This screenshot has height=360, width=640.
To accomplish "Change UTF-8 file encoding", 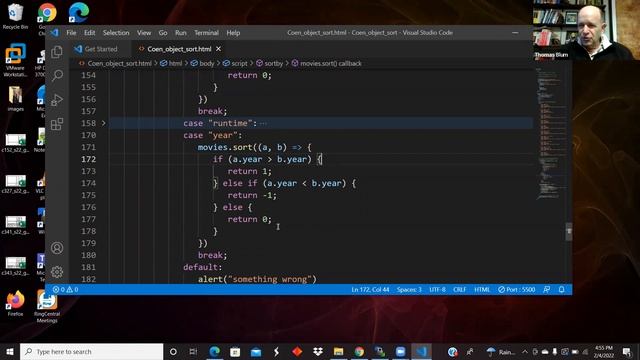I will coord(437,289).
